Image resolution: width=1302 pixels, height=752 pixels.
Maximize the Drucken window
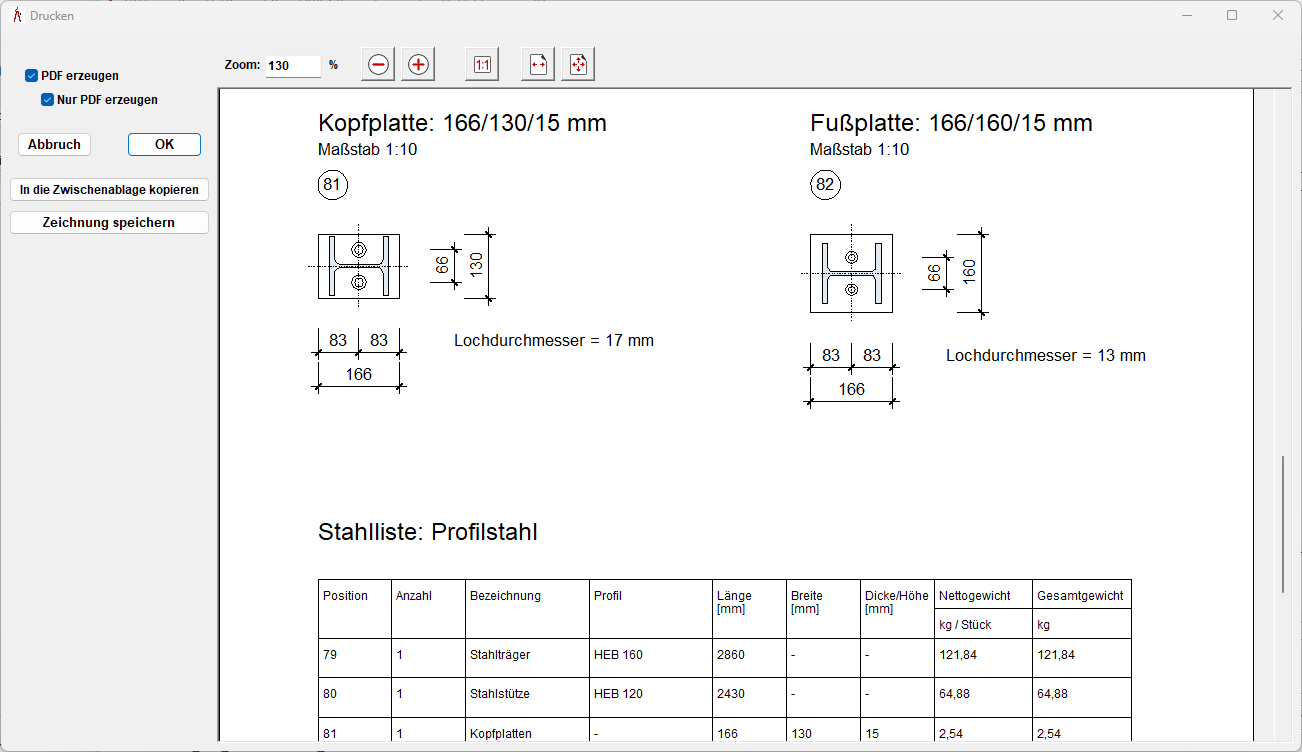1232,16
